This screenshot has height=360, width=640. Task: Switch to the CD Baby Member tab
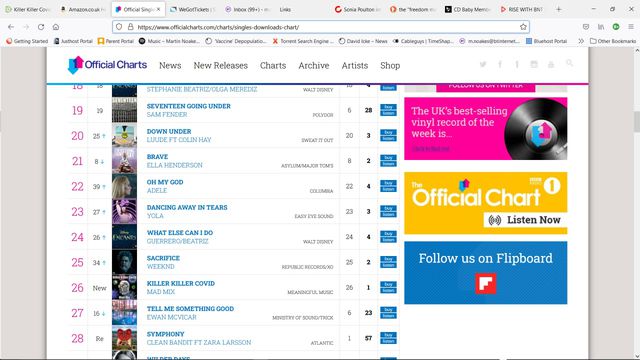coord(468,9)
